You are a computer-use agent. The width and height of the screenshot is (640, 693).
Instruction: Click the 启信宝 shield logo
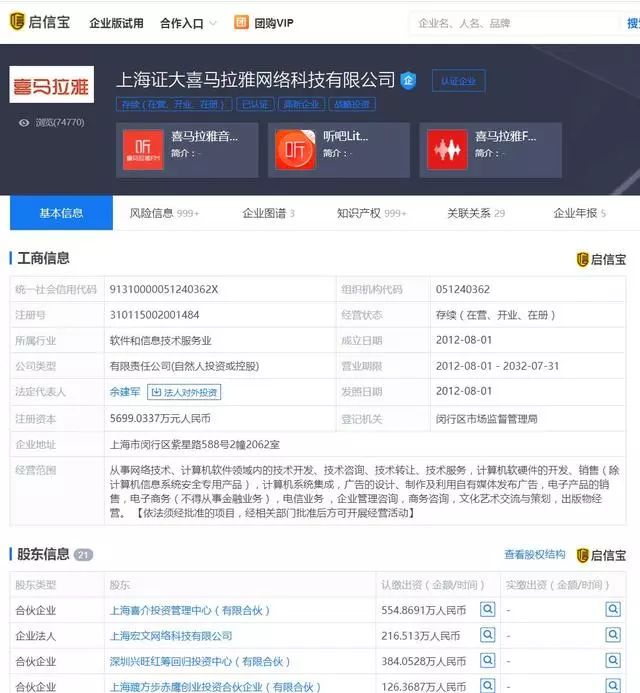point(17,22)
